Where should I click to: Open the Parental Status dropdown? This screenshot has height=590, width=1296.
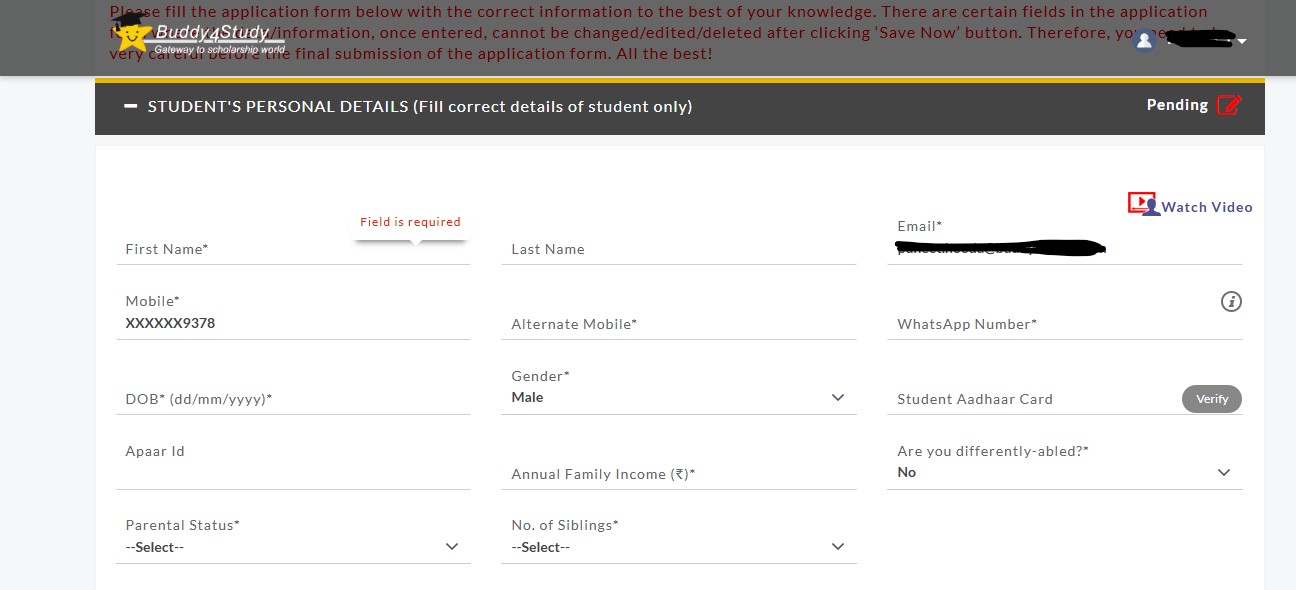(293, 547)
